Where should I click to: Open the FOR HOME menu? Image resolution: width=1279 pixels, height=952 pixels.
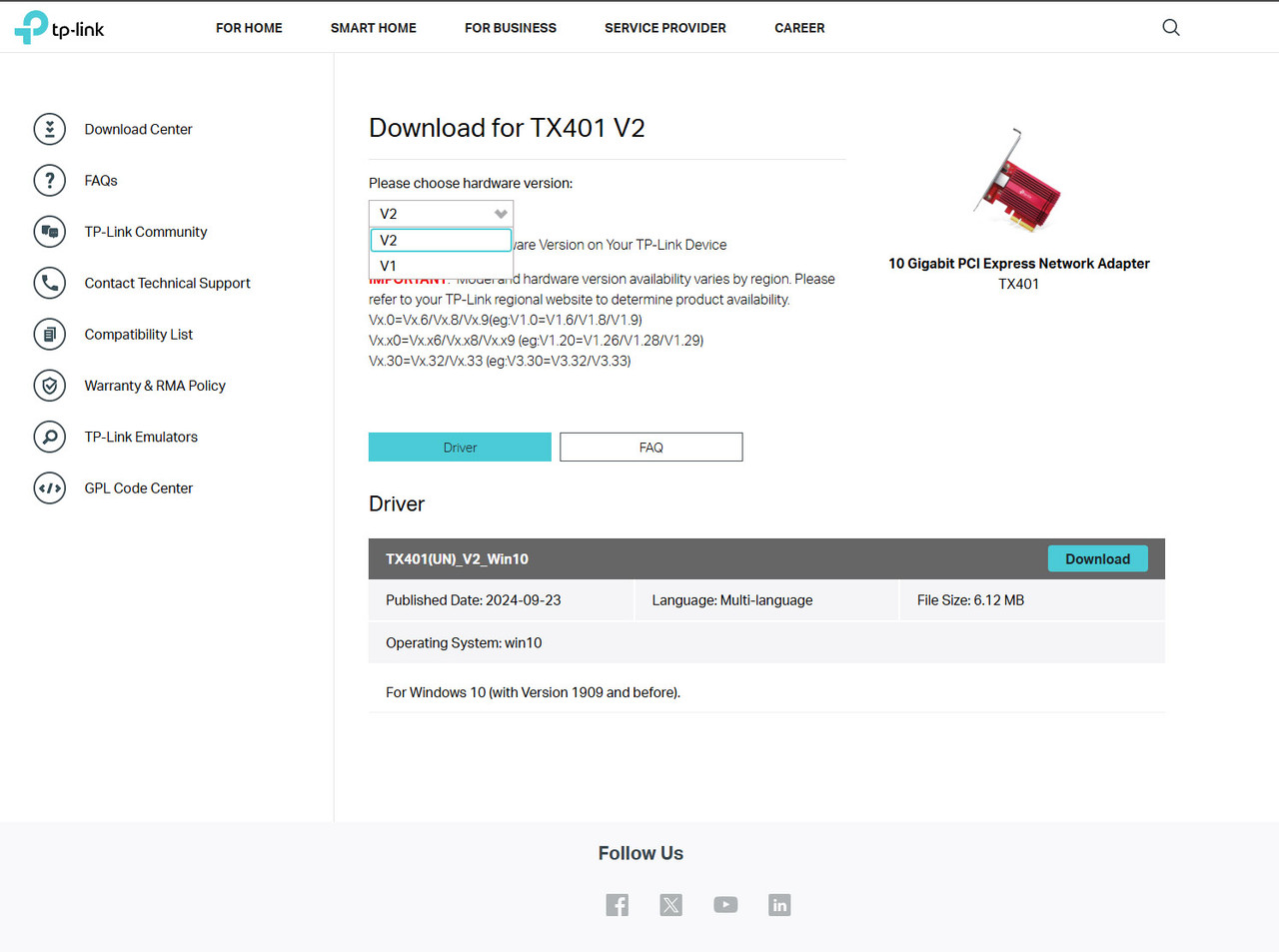click(x=249, y=28)
